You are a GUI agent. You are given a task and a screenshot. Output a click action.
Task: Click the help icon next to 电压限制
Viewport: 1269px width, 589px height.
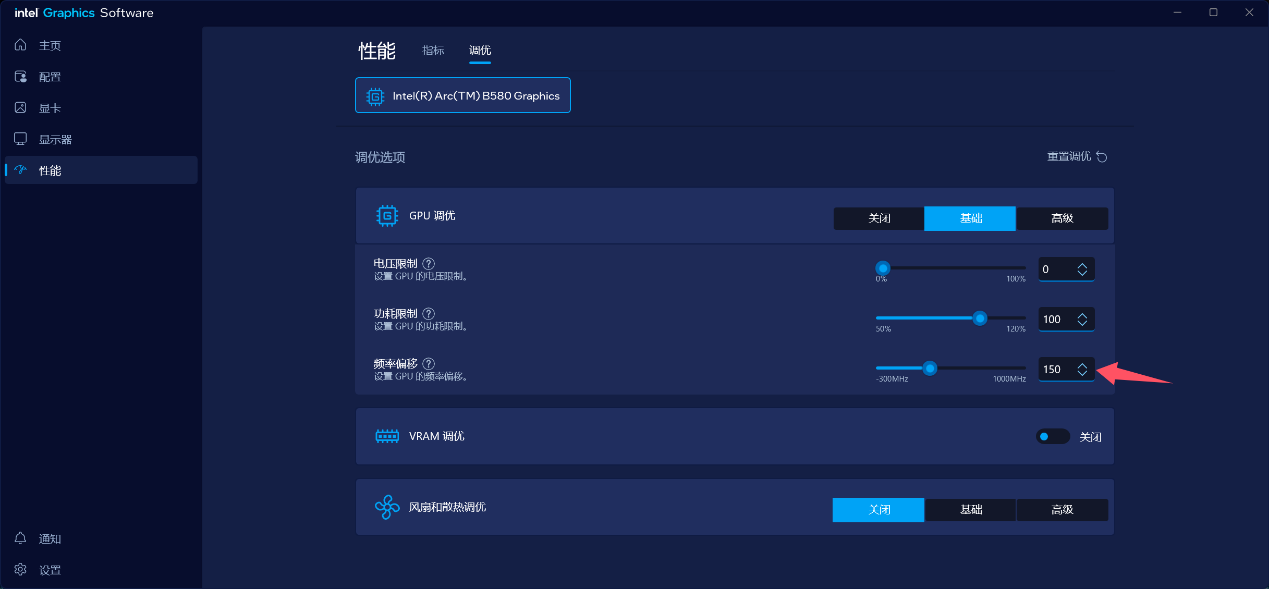click(429, 264)
